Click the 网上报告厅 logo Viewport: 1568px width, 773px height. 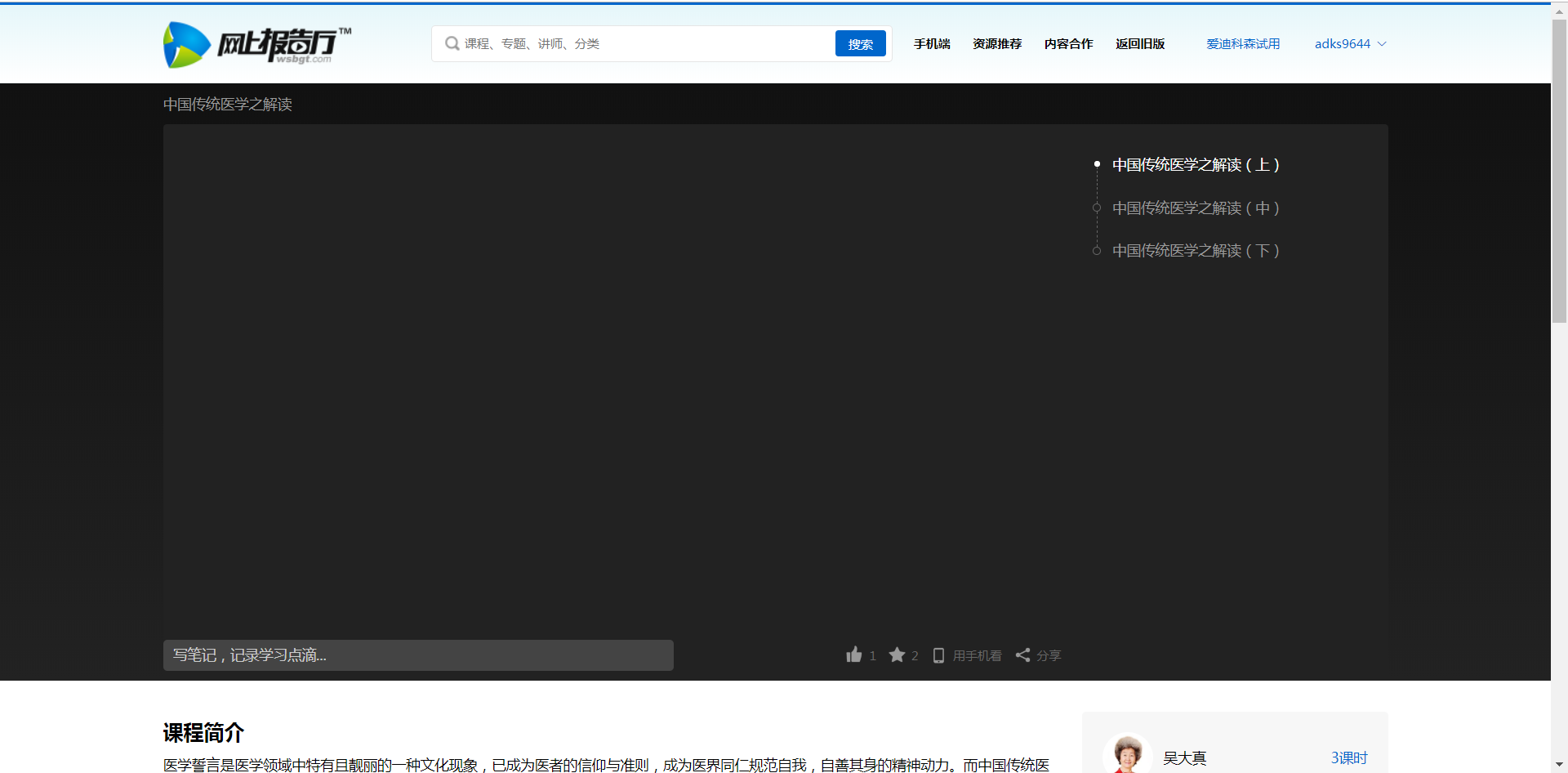[257, 44]
